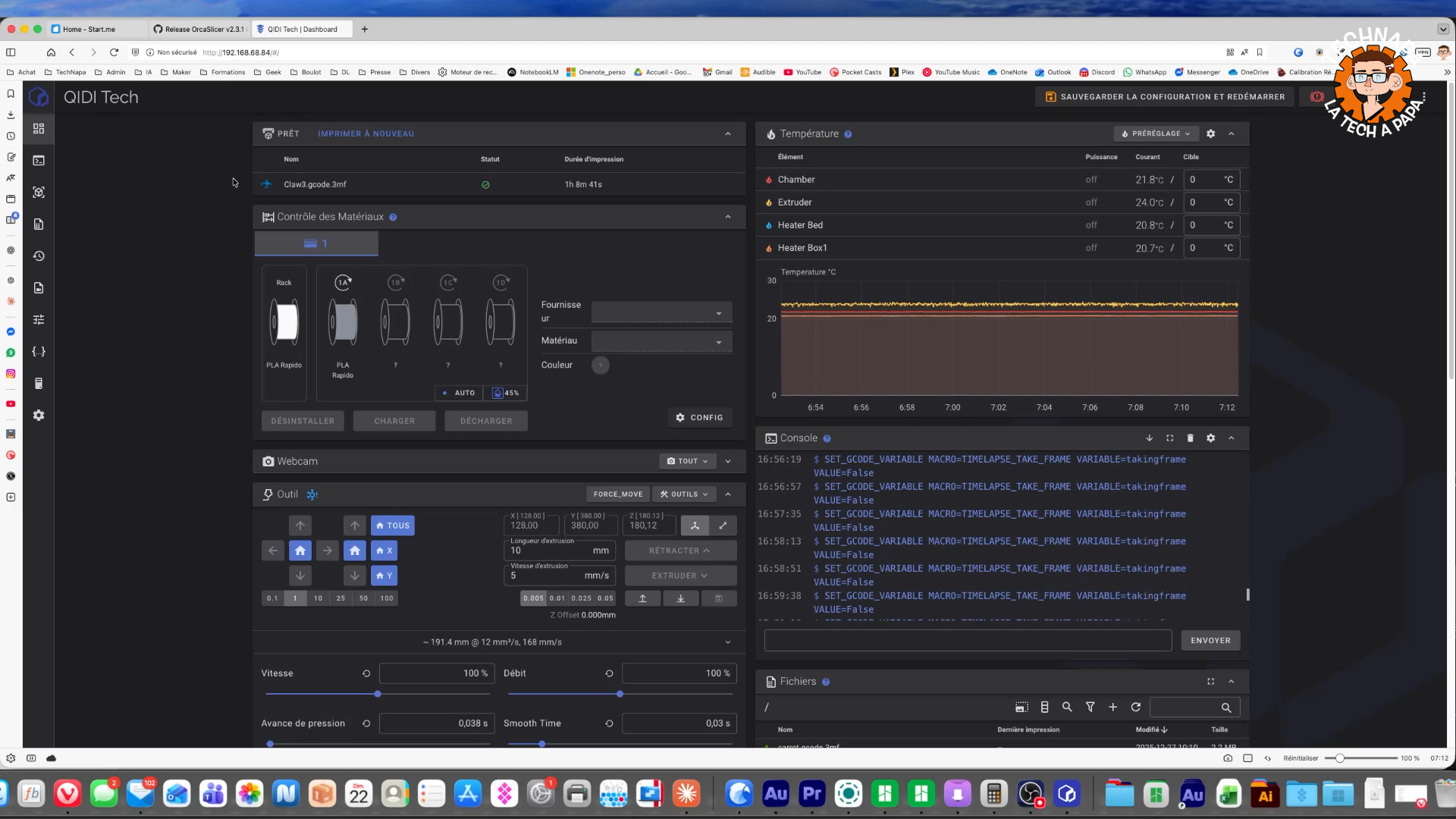The width and height of the screenshot is (1456, 819).
Task: Select filament slot 1A spool
Action: pos(343,322)
